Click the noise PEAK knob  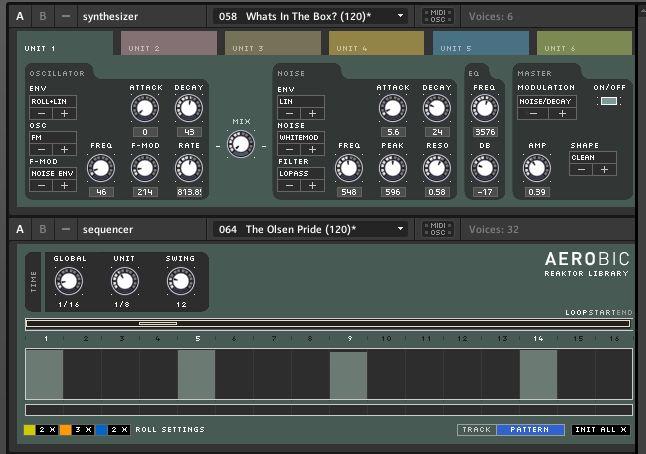[393, 168]
